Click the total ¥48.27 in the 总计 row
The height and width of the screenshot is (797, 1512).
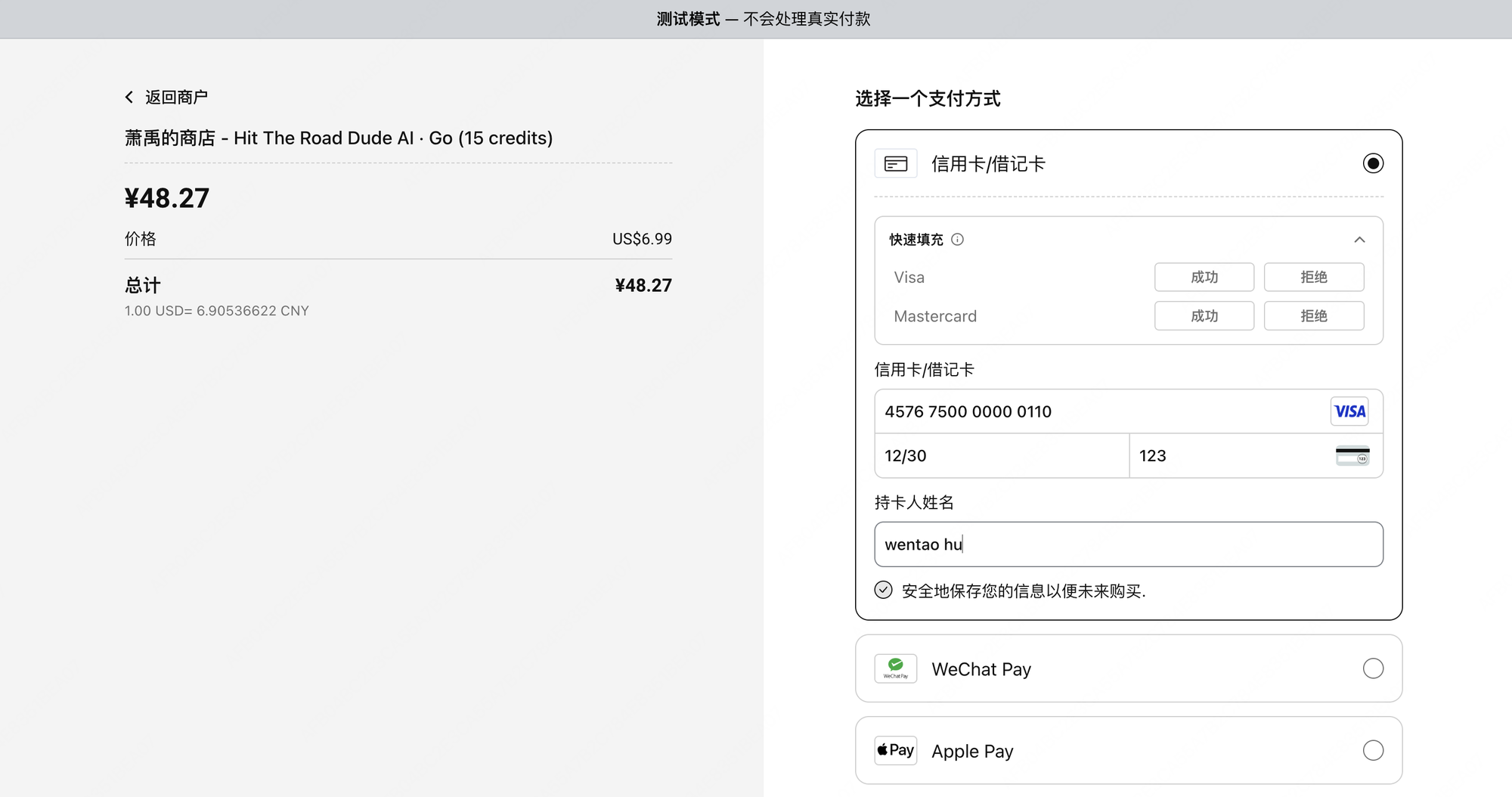coord(643,285)
